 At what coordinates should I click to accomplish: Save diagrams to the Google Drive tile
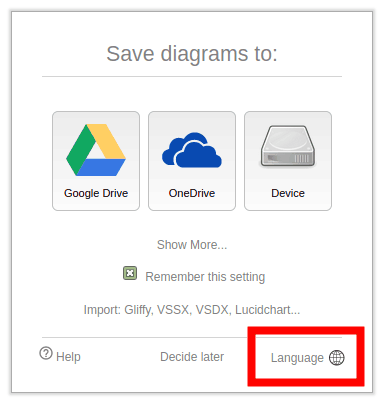[96, 161]
